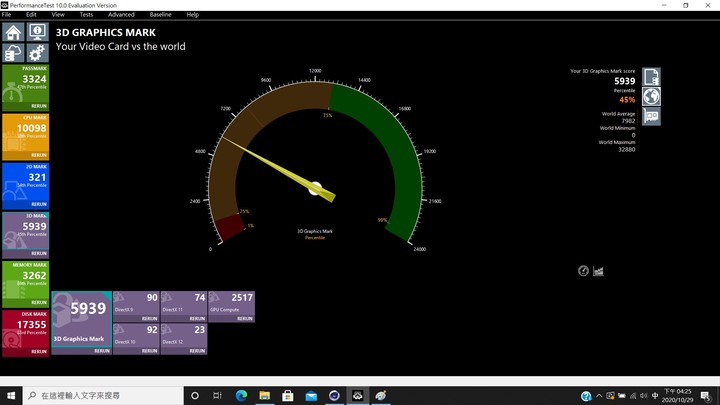Select the world comparison globe icon
The image size is (720, 405).
(x=651, y=96)
